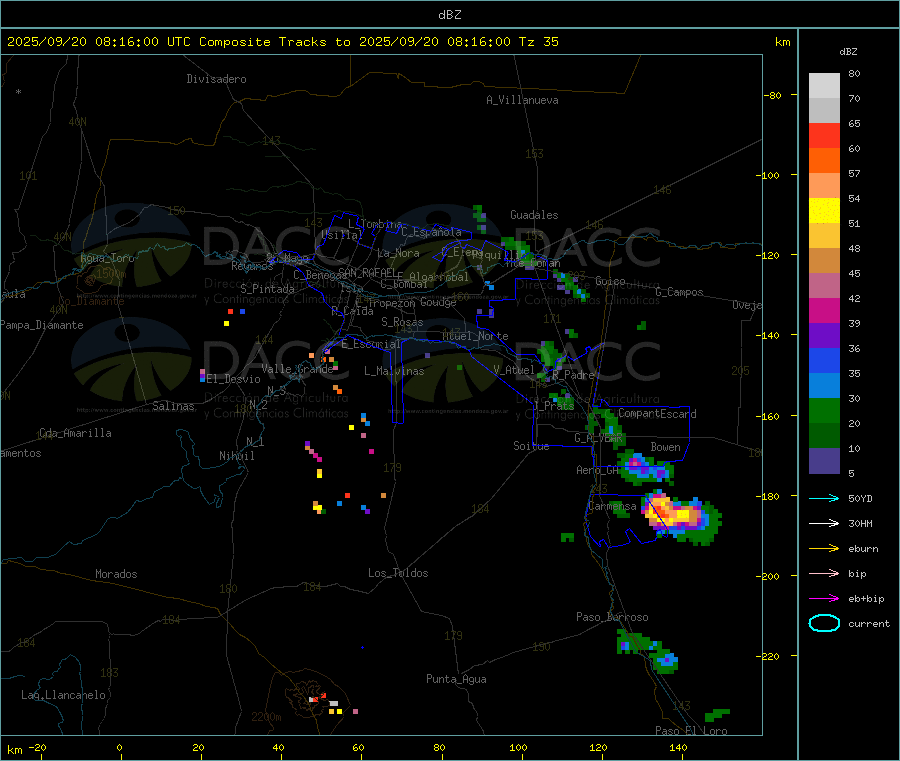The image size is (900, 761).
Task: Click the 140 km horizontal axis tick label
Action: 678,747
